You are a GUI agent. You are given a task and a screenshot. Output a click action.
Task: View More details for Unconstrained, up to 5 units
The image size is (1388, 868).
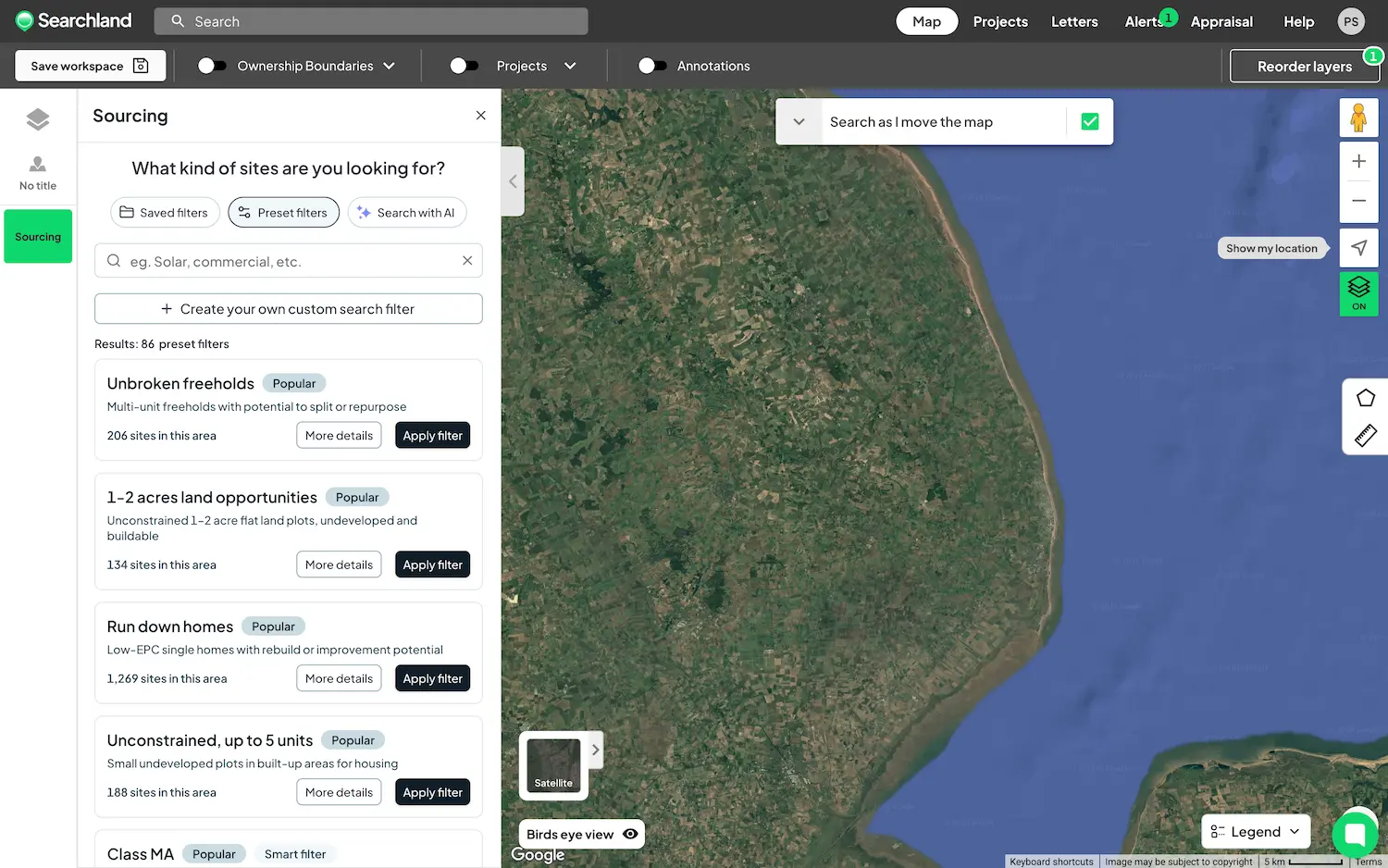[x=339, y=792]
